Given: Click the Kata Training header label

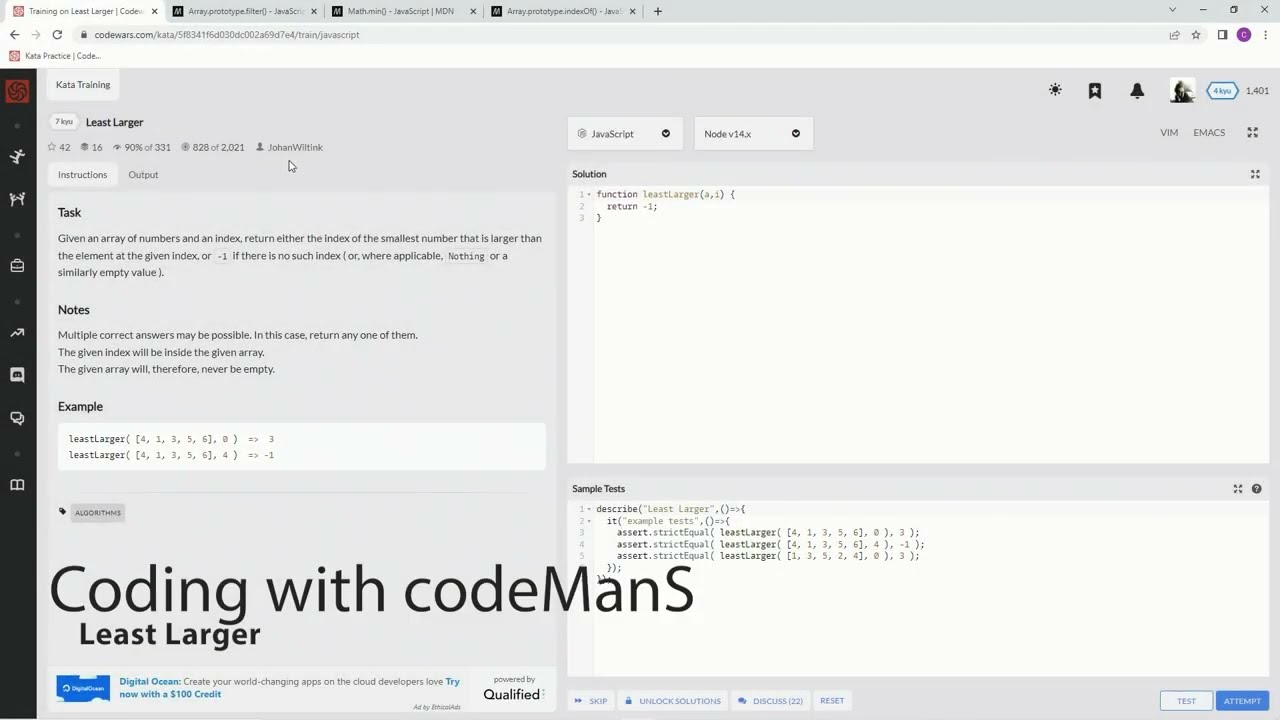Looking at the screenshot, I should [x=83, y=85].
